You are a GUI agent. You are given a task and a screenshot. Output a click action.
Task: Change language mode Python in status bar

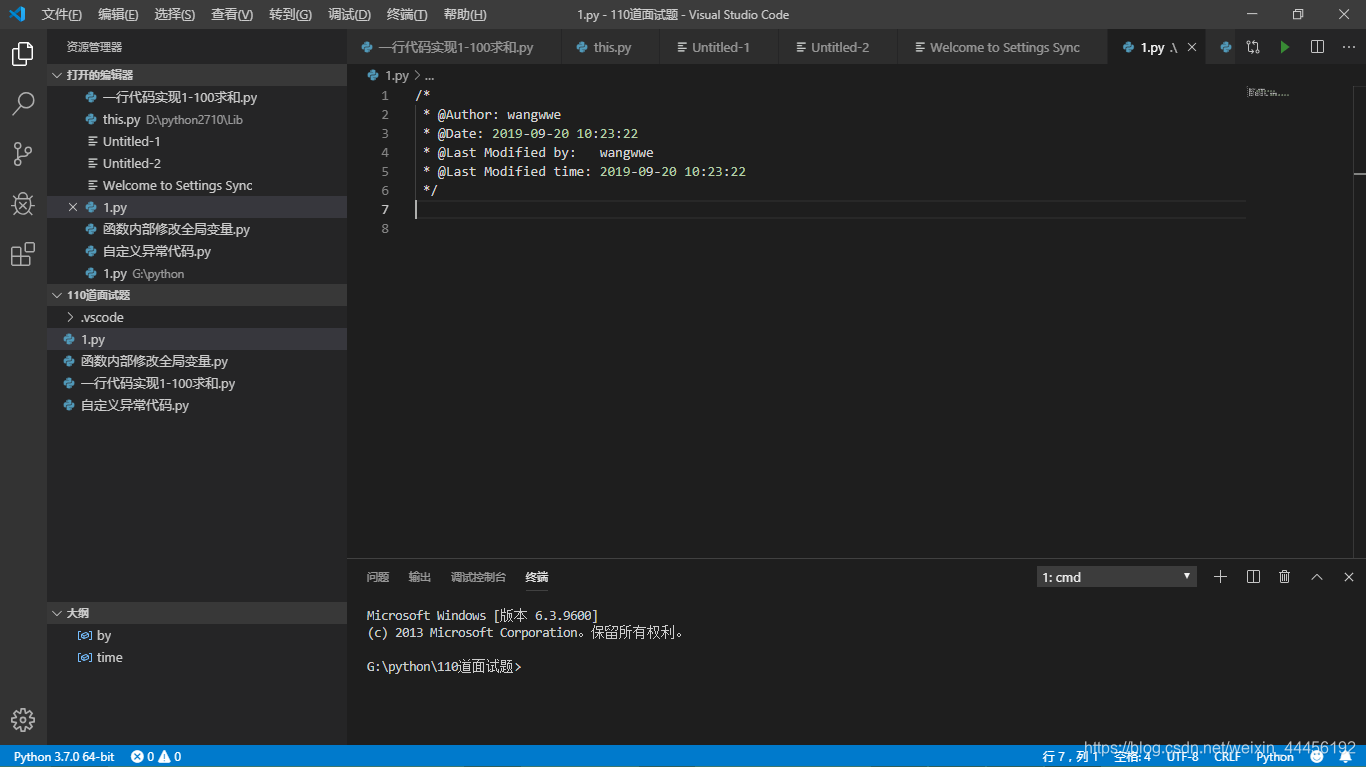(x=1275, y=757)
